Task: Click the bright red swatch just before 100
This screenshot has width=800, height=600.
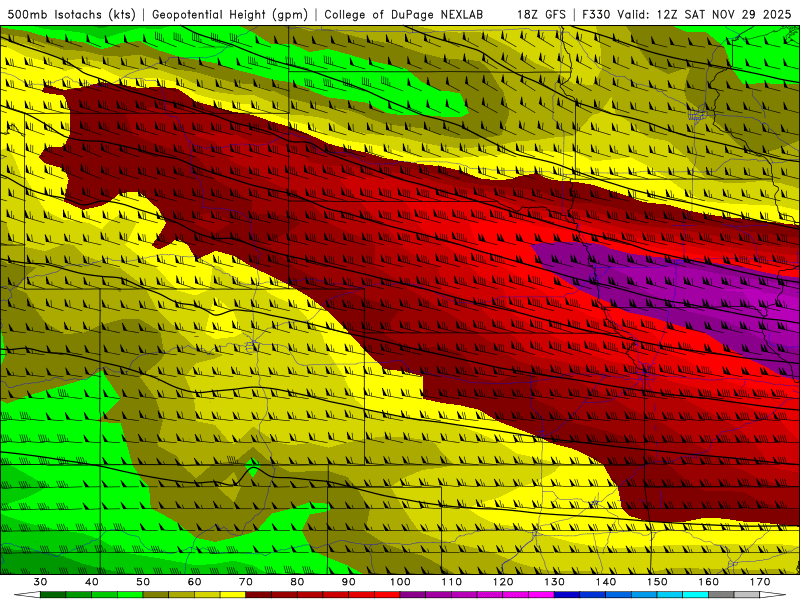Action: pos(387,594)
